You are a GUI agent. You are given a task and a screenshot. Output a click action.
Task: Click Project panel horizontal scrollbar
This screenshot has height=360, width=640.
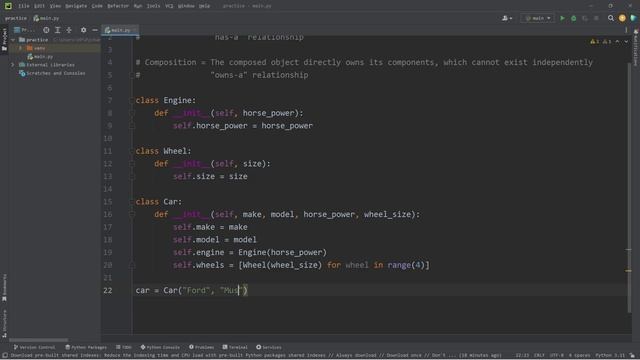coord(39,340)
